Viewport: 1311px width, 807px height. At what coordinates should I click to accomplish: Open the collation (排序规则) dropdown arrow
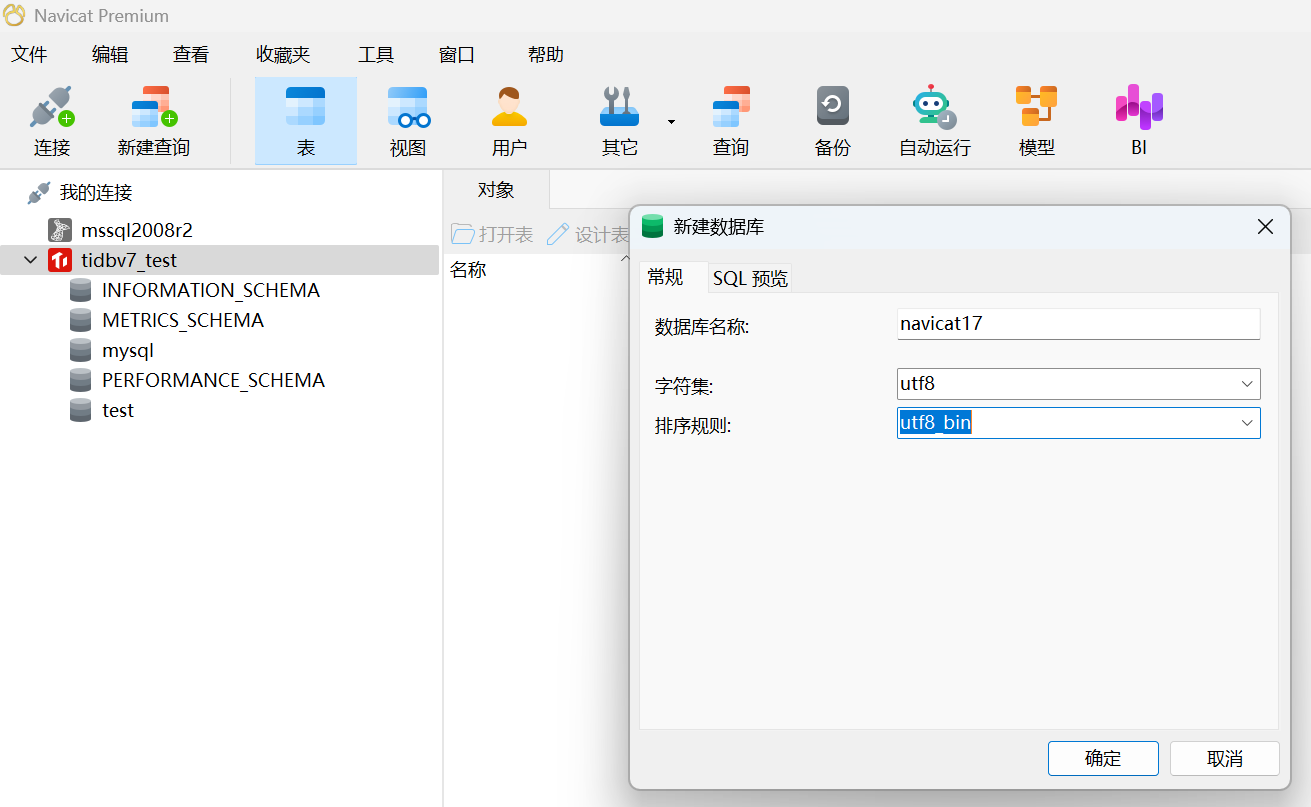tap(1247, 423)
